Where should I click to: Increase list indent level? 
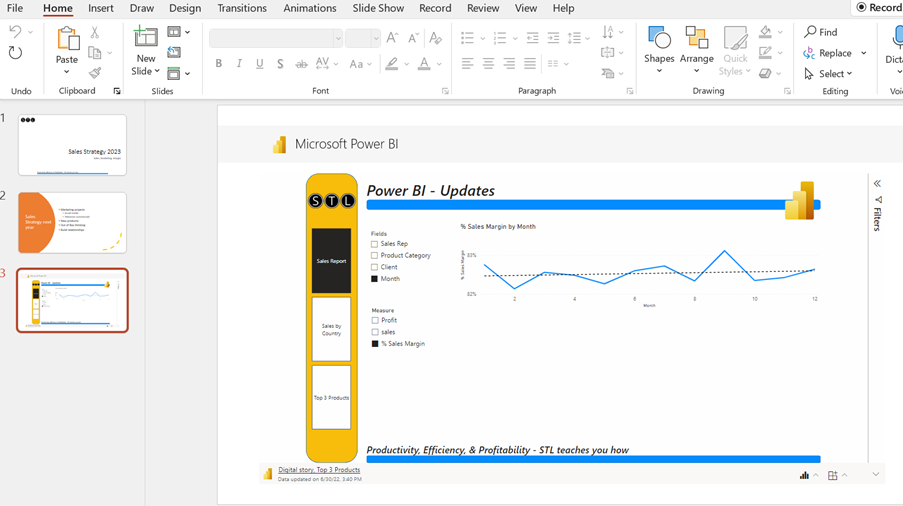pos(553,38)
